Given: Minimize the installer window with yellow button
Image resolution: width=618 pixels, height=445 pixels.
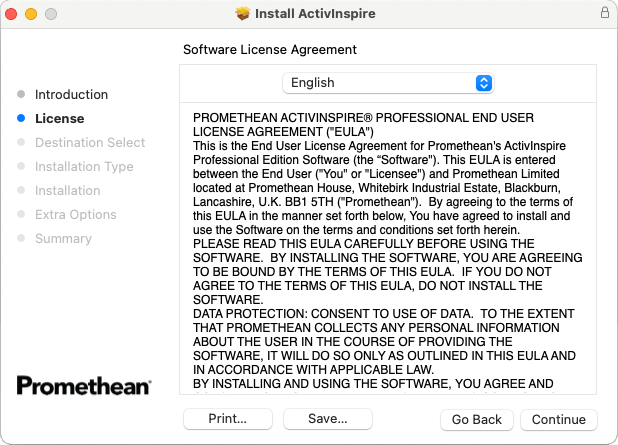Looking at the screenshot, I should coord(31,14).
